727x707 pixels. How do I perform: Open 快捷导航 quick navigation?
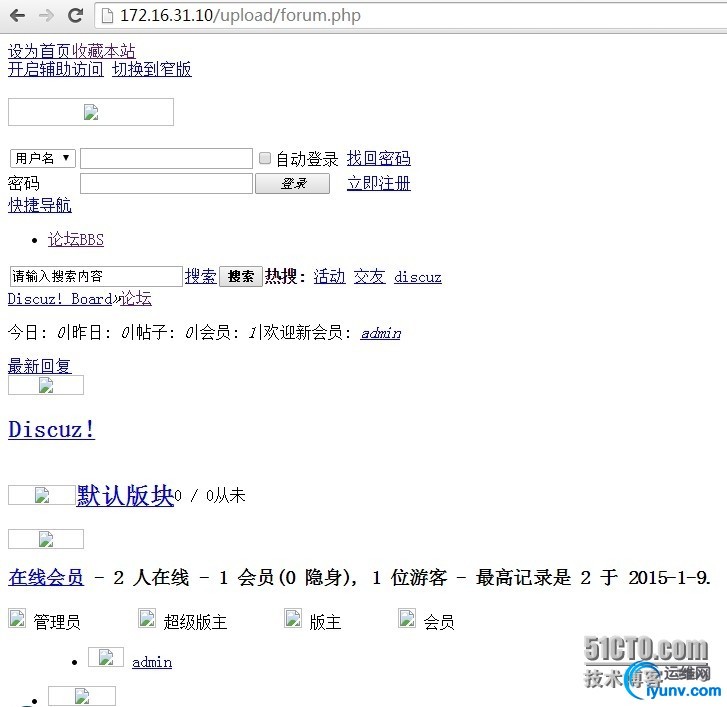[40, 205]
